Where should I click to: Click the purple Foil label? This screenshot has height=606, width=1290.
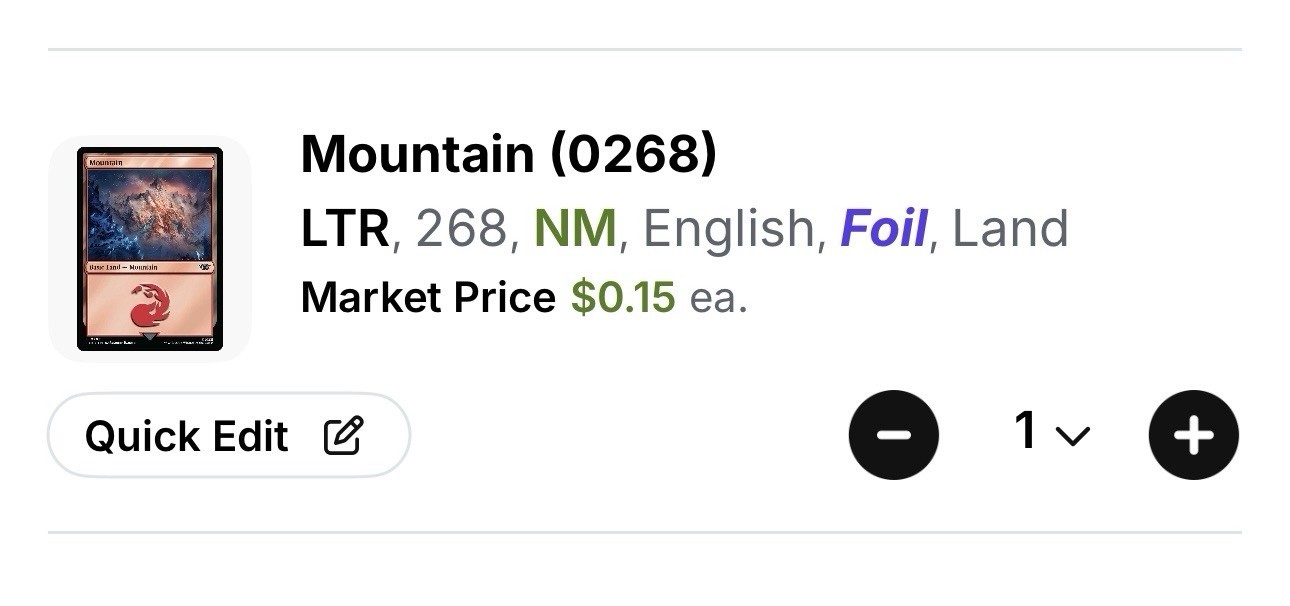pos(883,229)
